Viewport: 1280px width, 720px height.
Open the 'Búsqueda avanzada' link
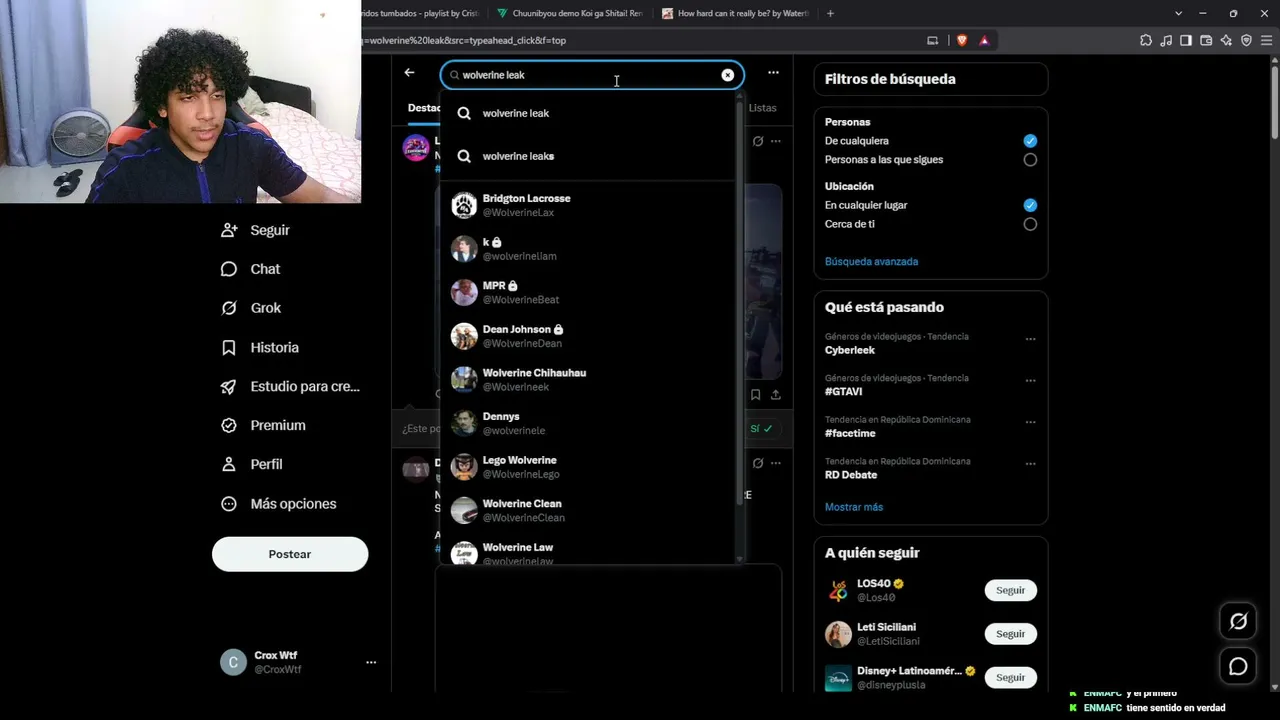pyautogui.click(x=871, y=262)
